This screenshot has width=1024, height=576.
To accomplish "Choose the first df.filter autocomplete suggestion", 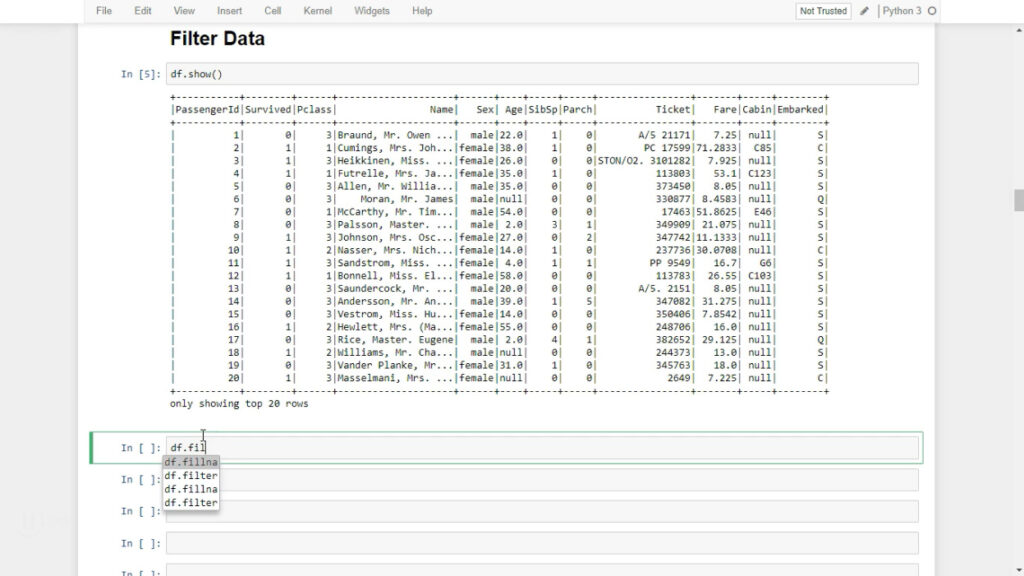I will tap(191, 476).
